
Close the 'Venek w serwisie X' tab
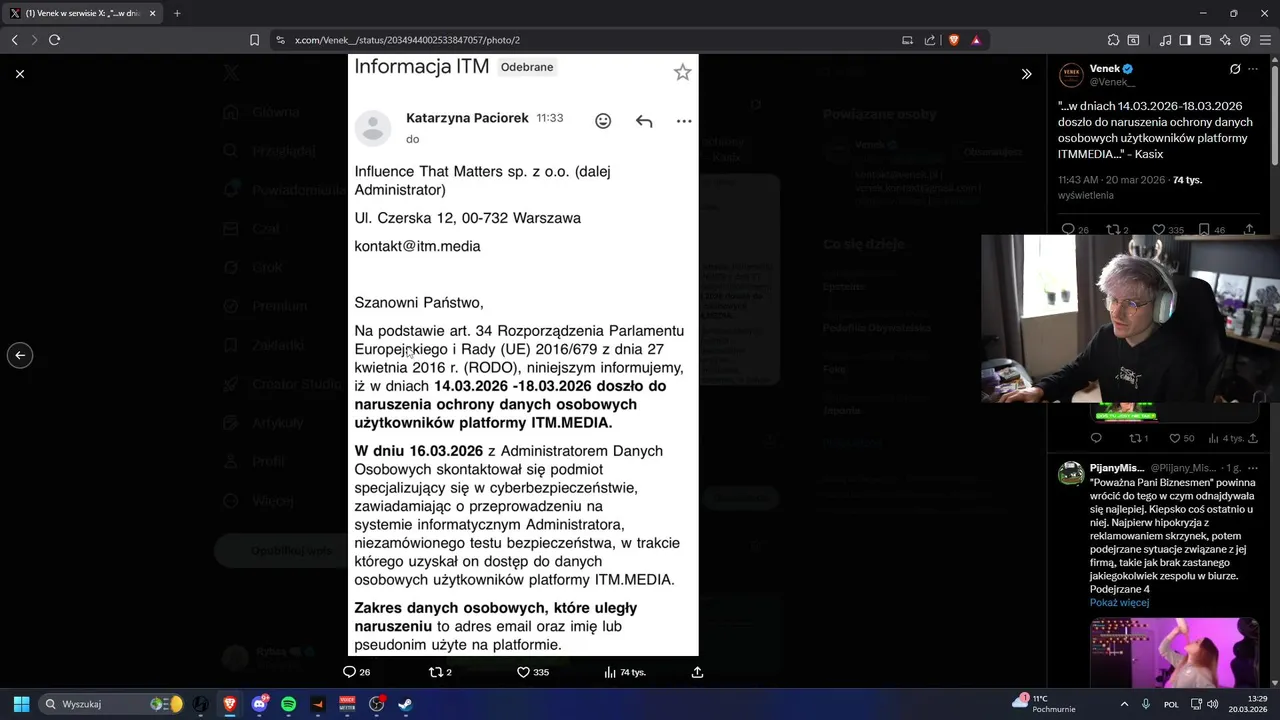tap(152, 13)
